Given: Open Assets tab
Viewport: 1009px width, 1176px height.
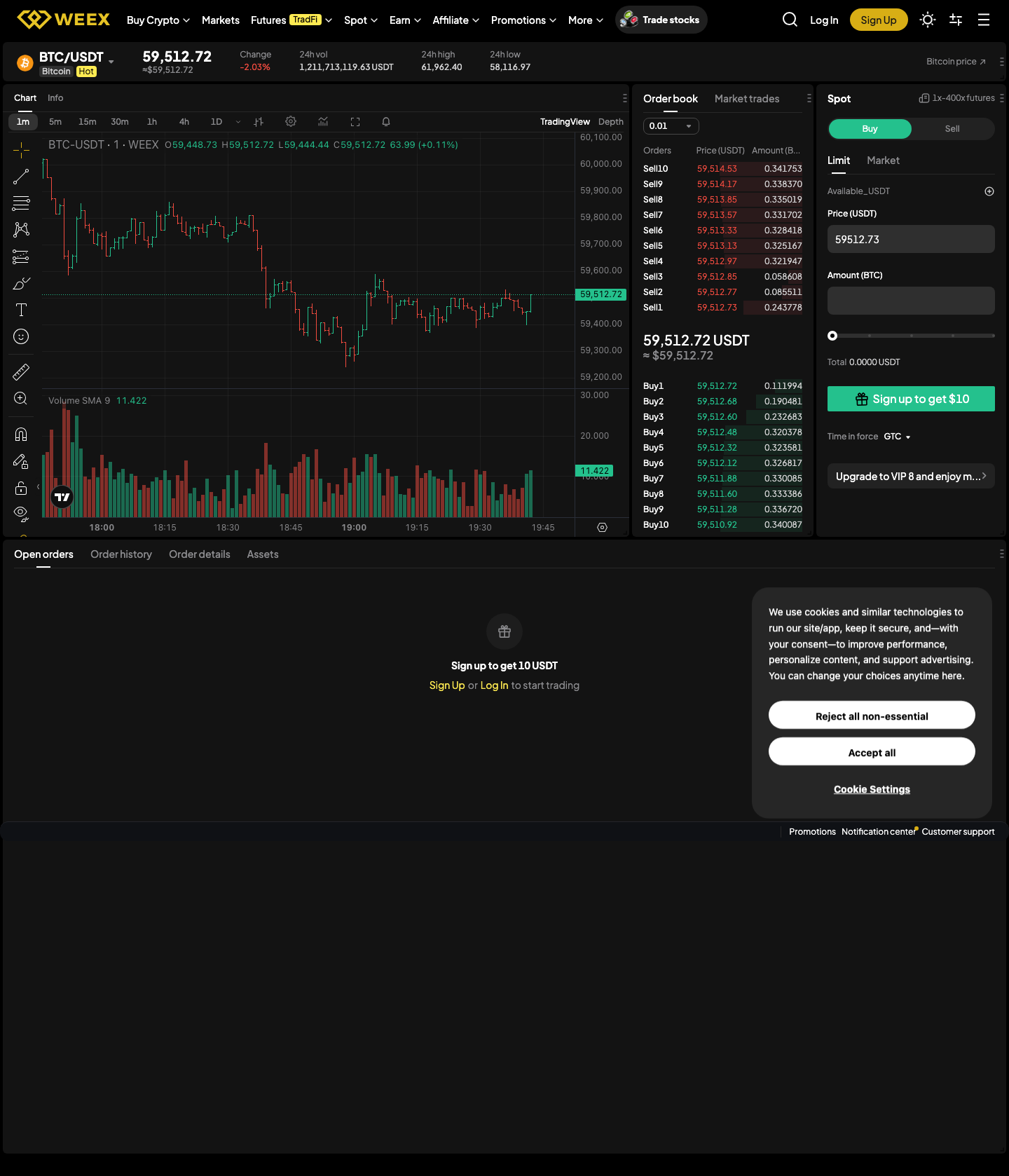Looking at the screenshot, I should (263, 554).
